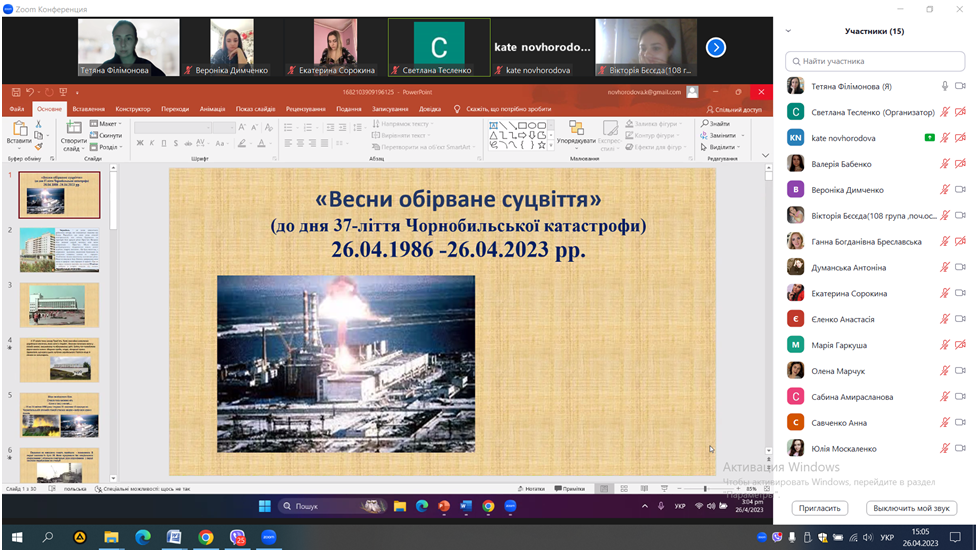Expand the Упорядкувати dropdown in ribbon
Screen dimensions: 978x552
tap(576, 141)
